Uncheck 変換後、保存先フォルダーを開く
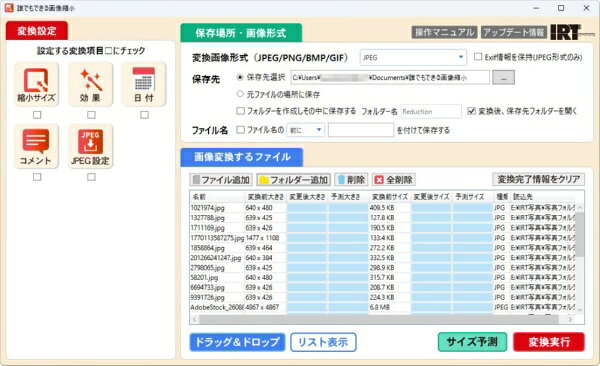Viewport: 600px width, 366px height. click(471, 111)
